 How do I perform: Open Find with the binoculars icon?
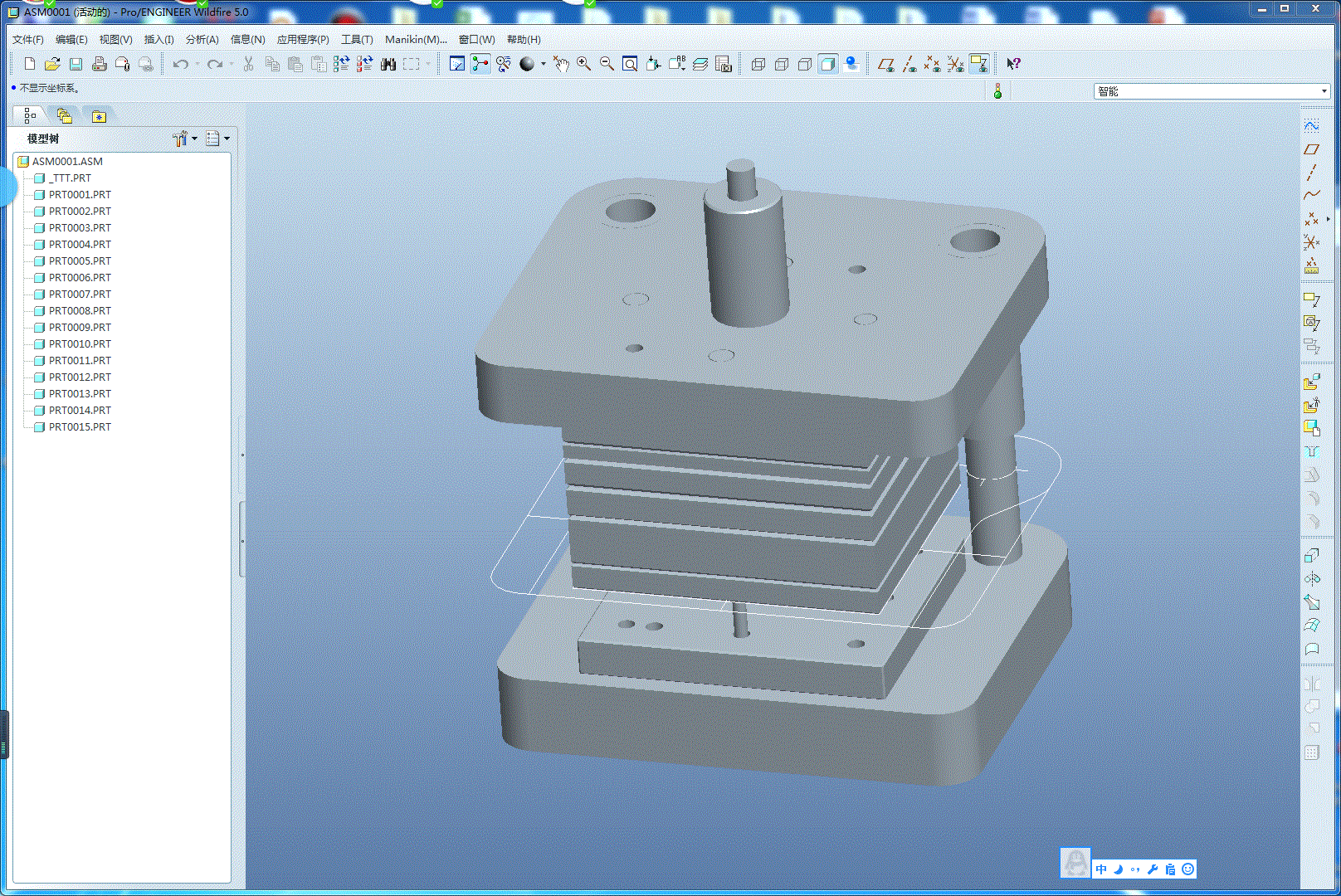[388, 64]
